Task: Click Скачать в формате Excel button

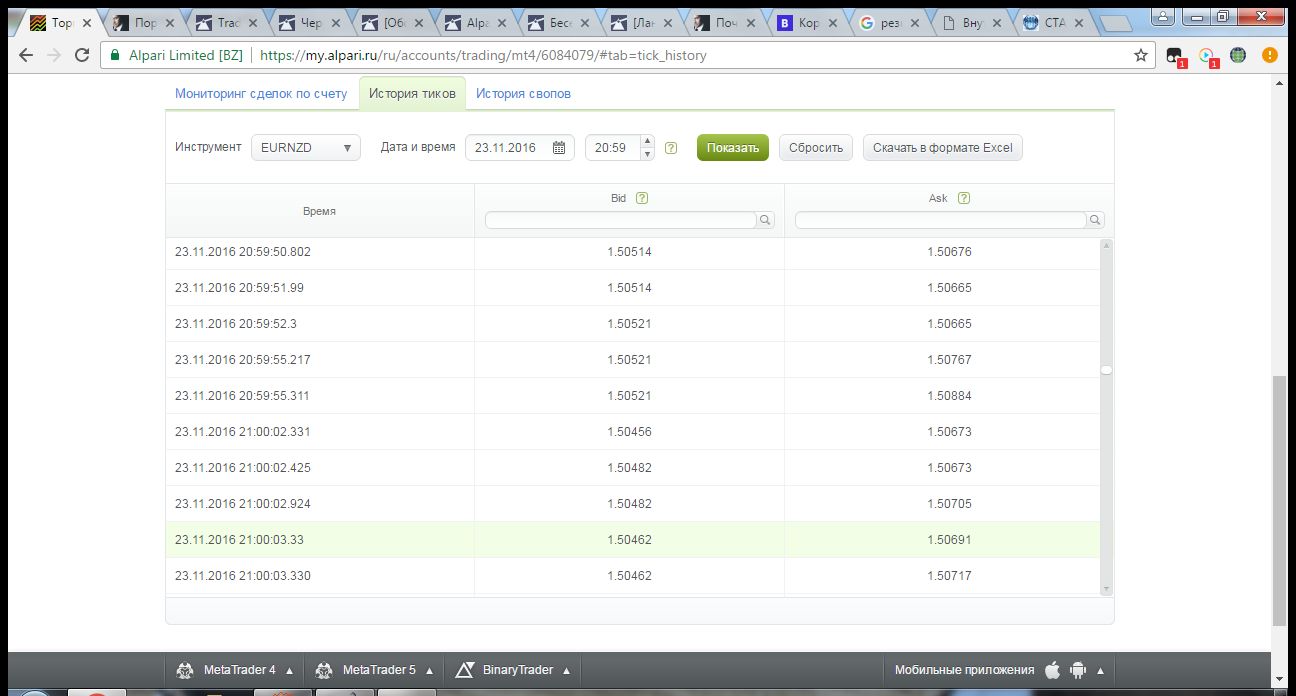Action: click(x=943, y=148)
